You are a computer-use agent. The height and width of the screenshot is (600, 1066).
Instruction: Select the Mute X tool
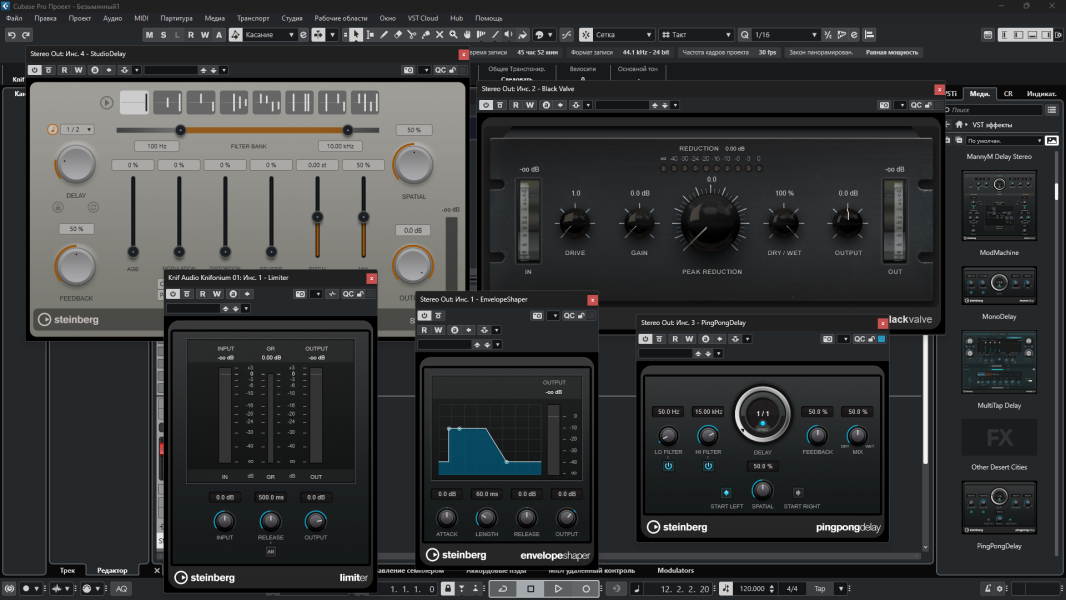click(x=439, y=35)
